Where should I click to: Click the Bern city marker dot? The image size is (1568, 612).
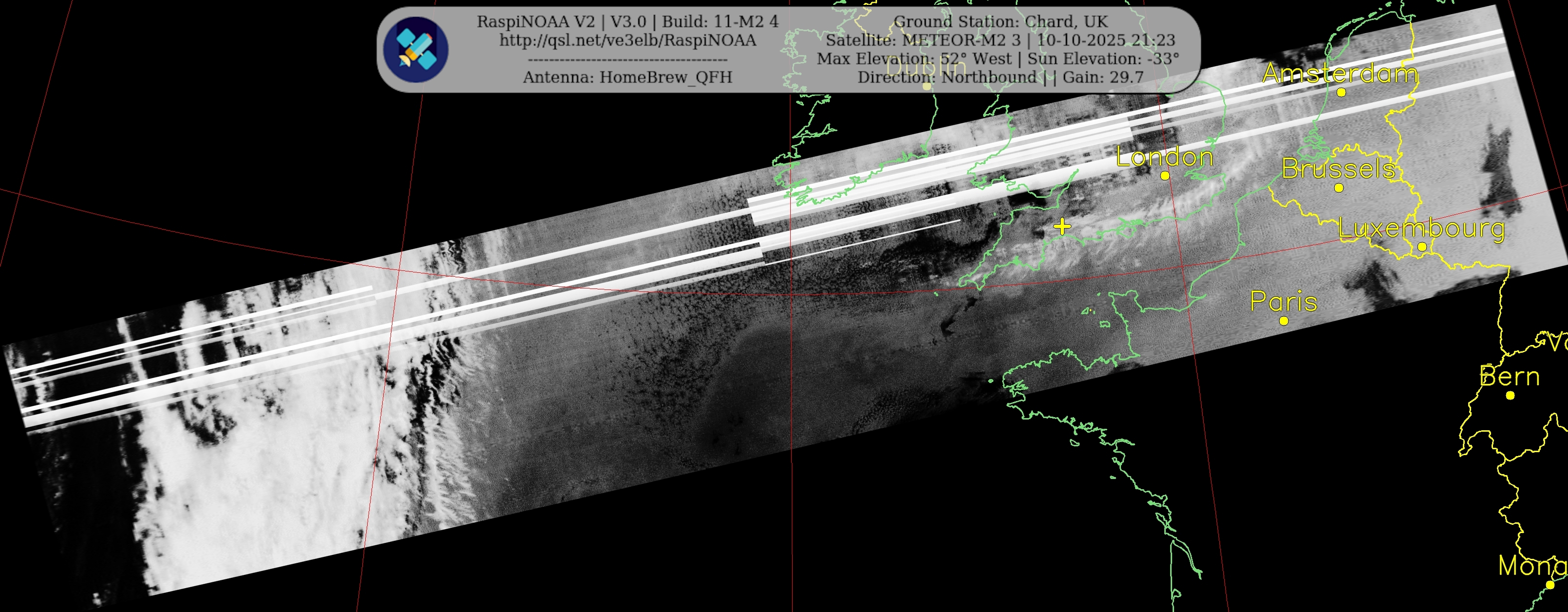[1510, 396]
